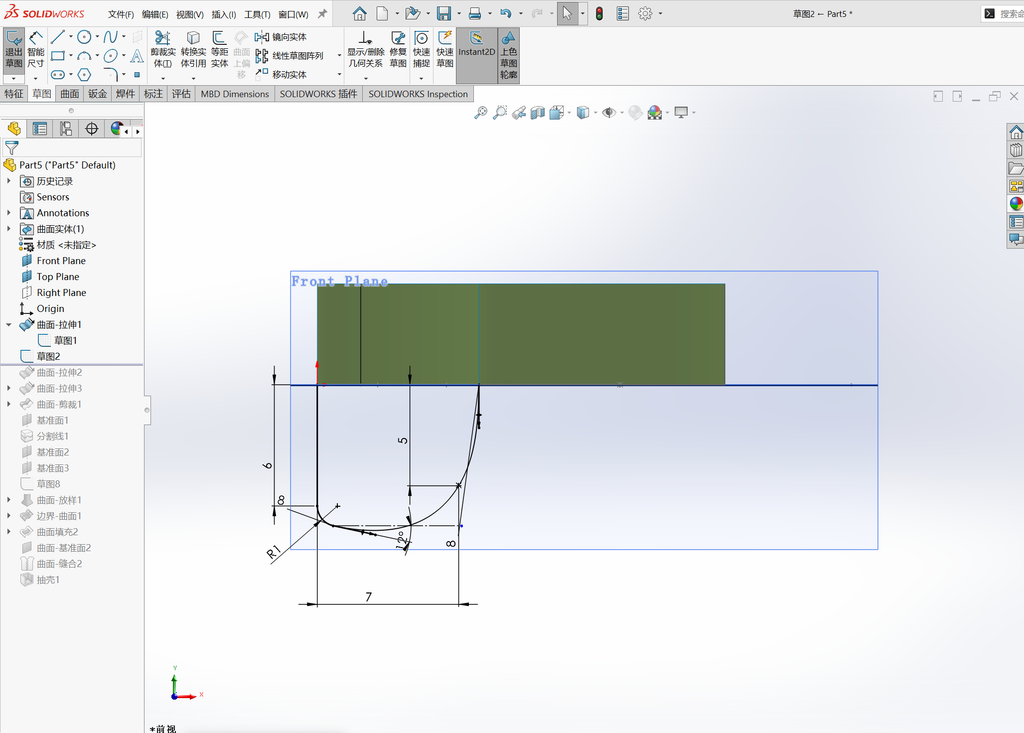This screenshot has height=733, width=1024.
Task: Click 镜向实体 mirror entities
Action: point(281,37)
